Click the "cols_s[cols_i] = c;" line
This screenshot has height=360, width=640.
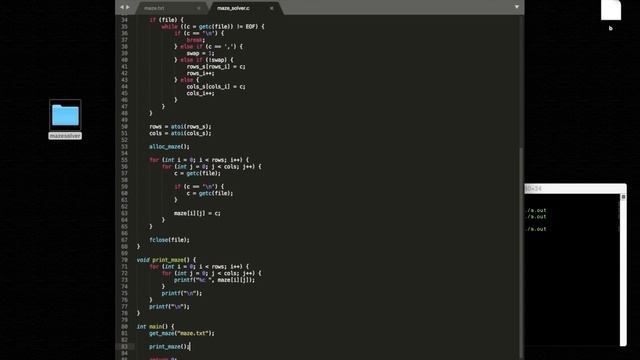(216, 87)
